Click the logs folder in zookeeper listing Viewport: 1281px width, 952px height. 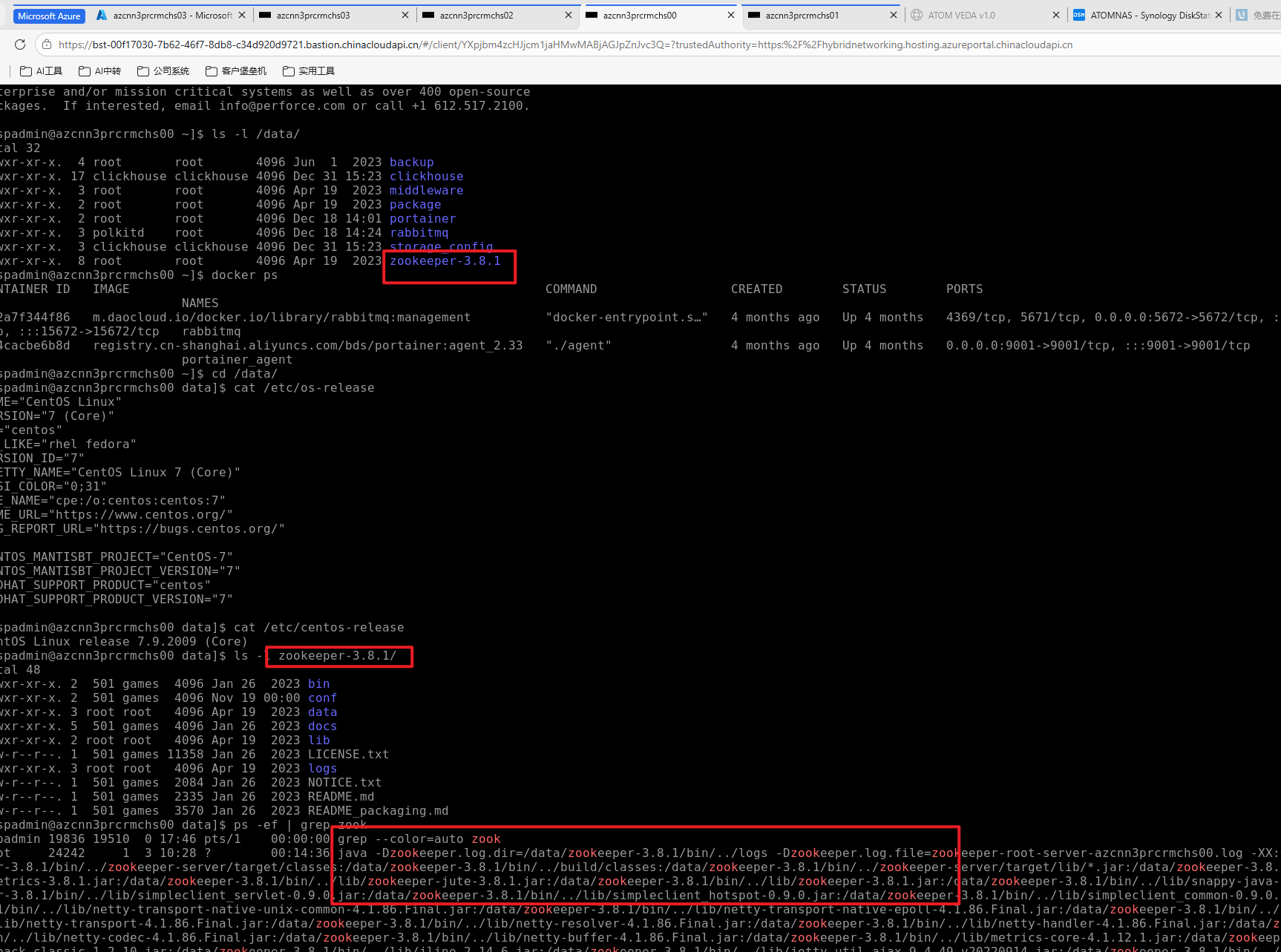(x=323, y=769)
